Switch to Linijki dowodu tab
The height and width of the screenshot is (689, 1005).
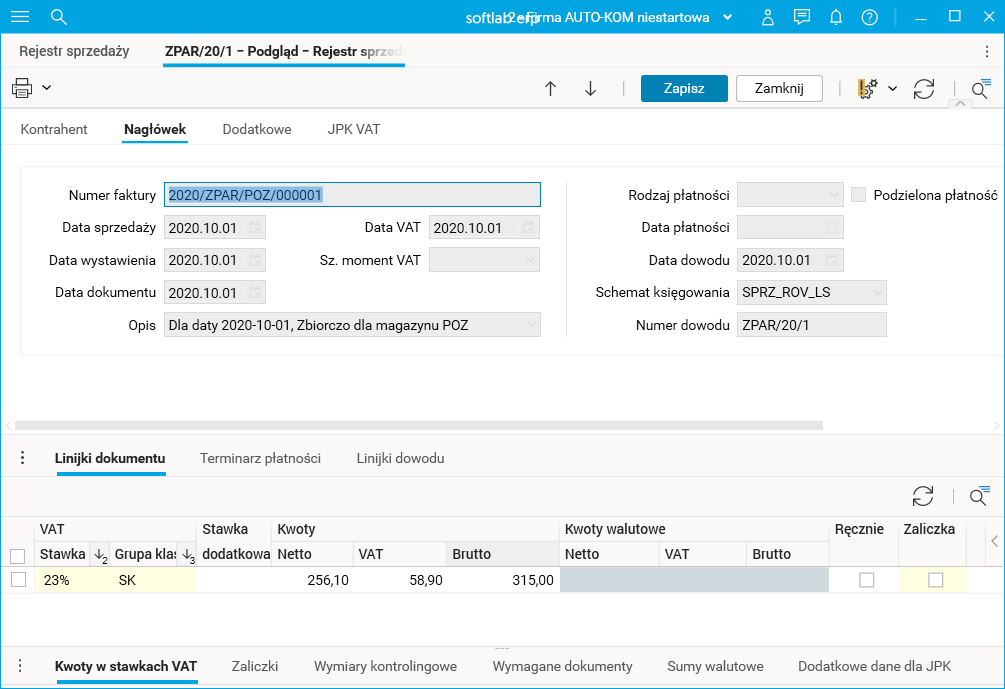tap(401, 458)
